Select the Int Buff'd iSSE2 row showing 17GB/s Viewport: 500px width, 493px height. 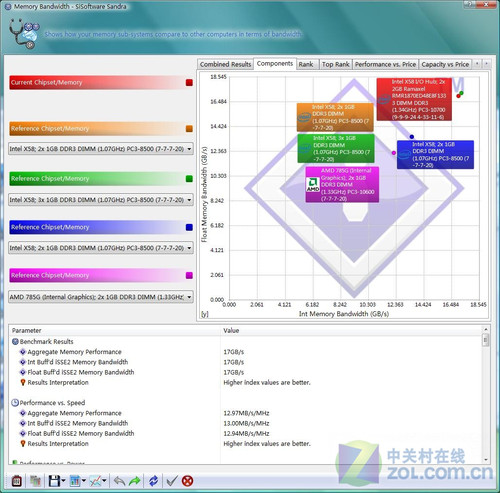tap(245, 362)
